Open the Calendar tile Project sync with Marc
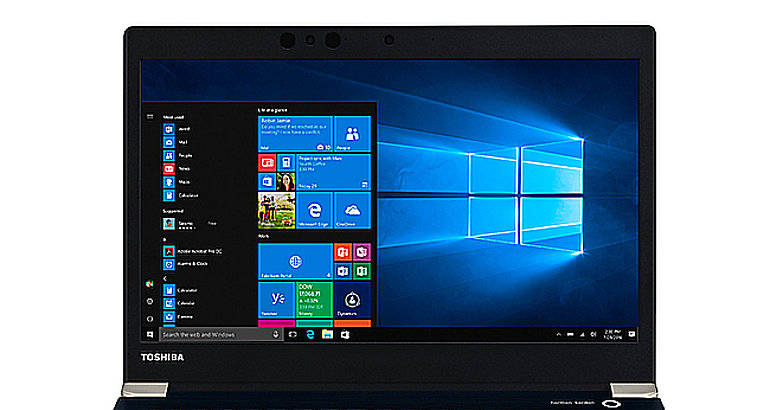Screen dimensions: 770x410 333,172
